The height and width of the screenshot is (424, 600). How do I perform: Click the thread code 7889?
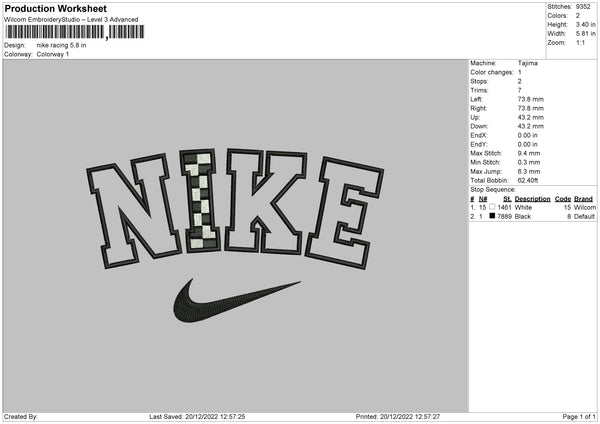pos(504,217)
